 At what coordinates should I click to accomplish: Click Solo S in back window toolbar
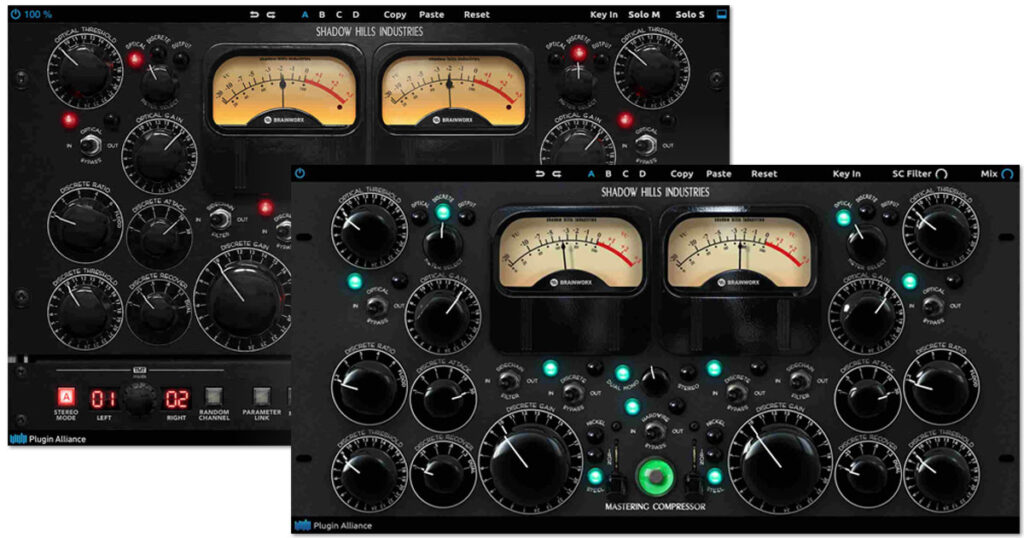point(690,14)
